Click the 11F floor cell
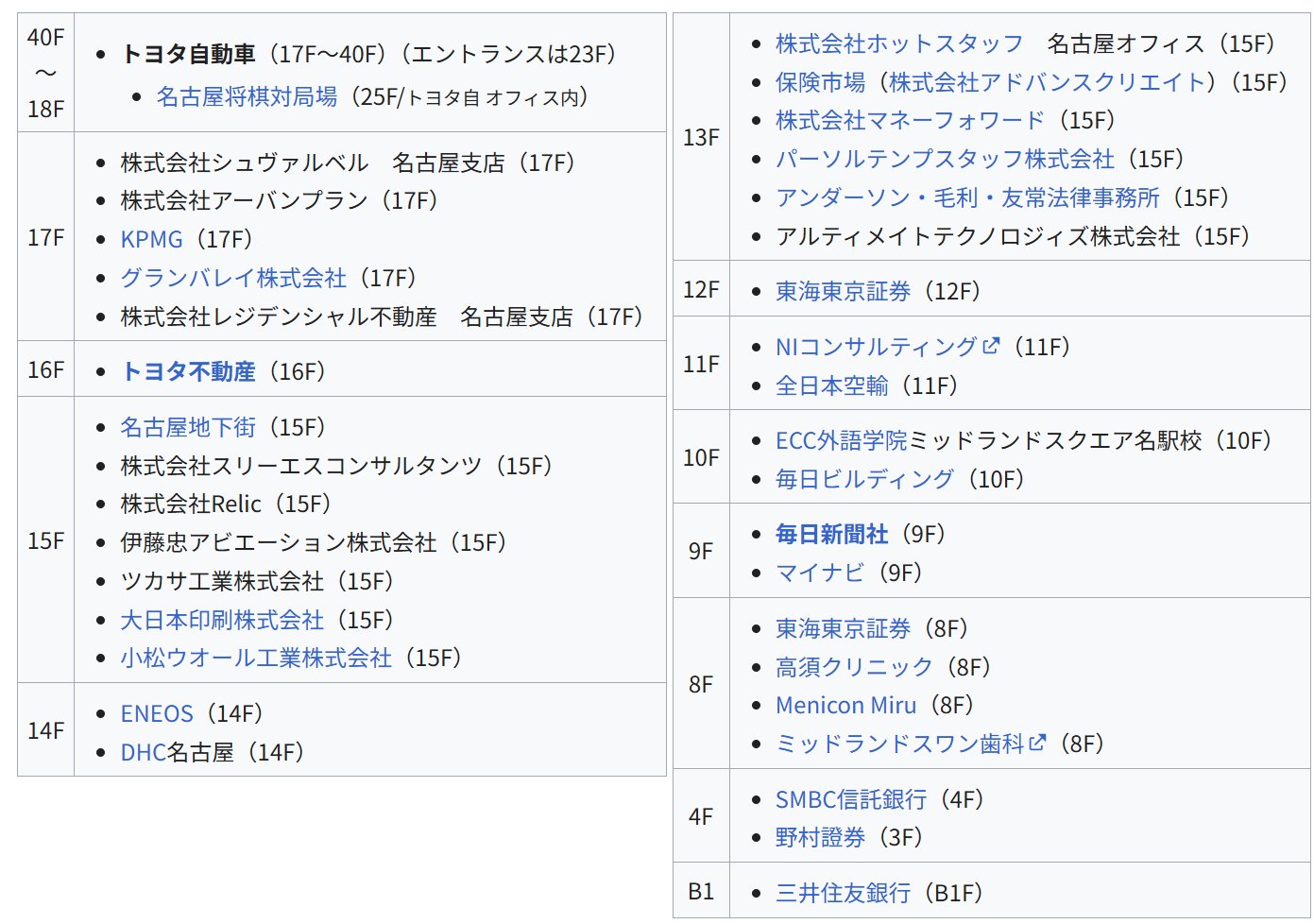1314x924 pixels. click(x=701, y=364)
